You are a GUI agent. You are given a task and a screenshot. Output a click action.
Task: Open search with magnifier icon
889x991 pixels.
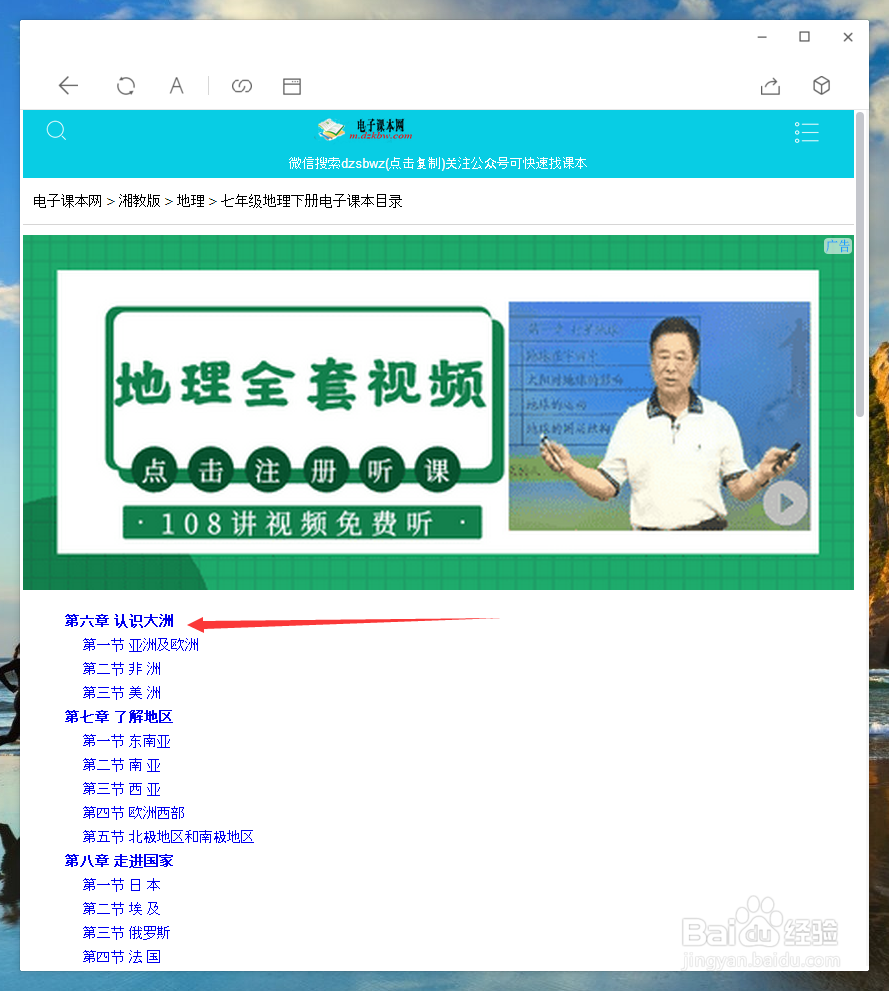(x=56, y=130)
